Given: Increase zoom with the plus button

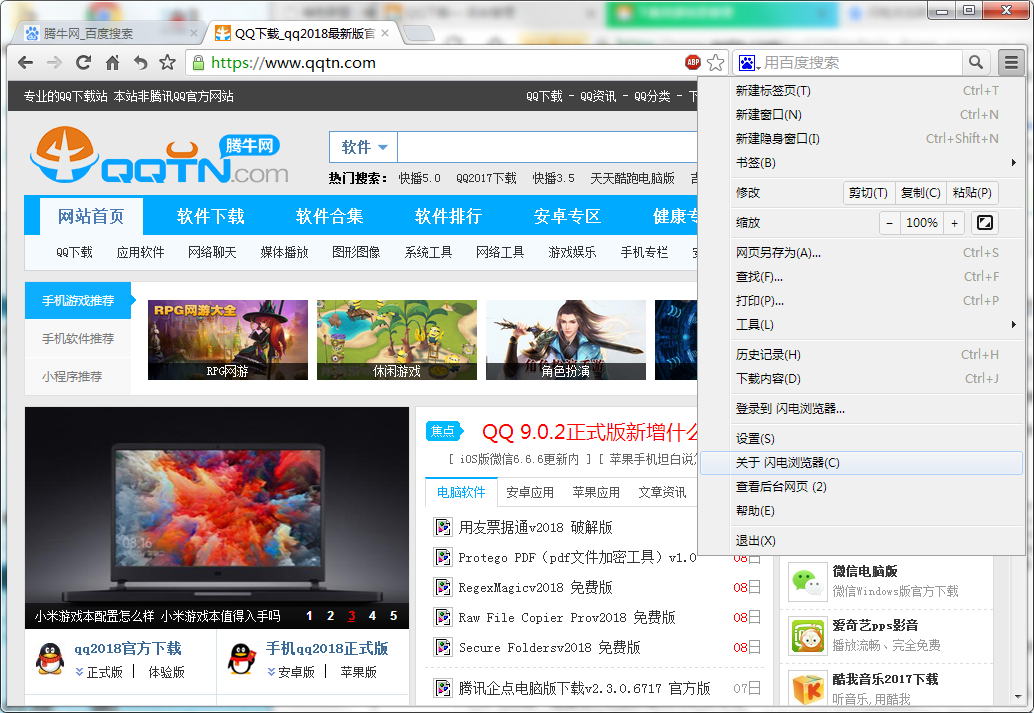Looking at the screenshot, I should [954, 223].
